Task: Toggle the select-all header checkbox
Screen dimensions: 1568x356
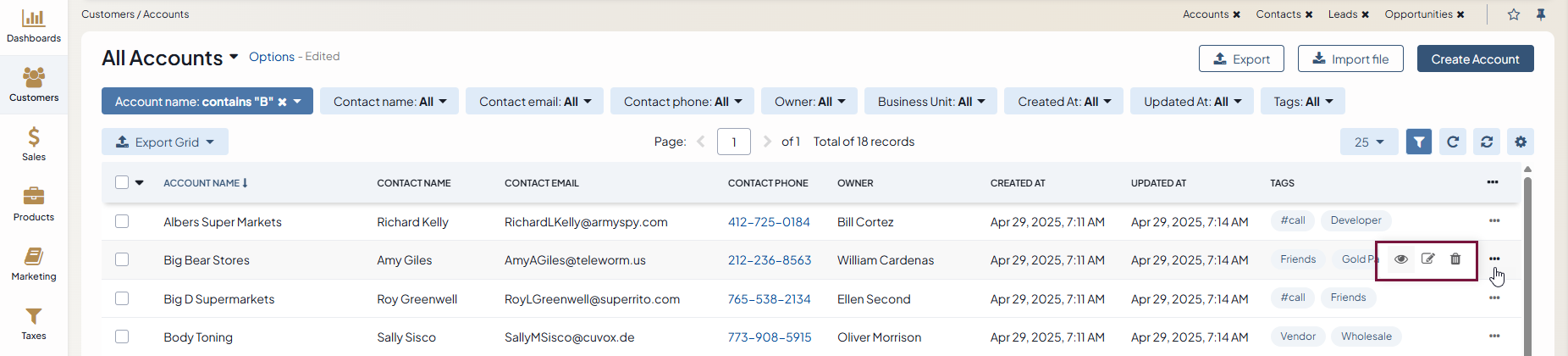Action: tap(122, 182)
